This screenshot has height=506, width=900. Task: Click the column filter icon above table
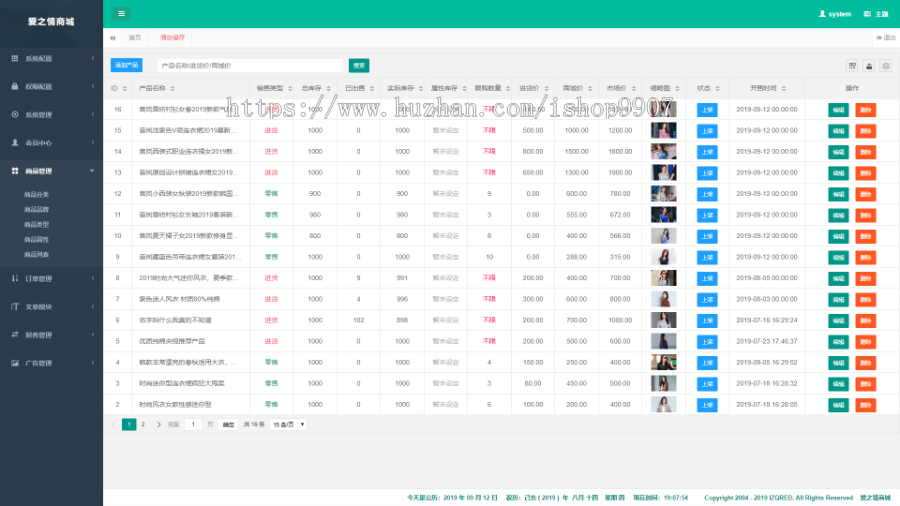point(853,65)
